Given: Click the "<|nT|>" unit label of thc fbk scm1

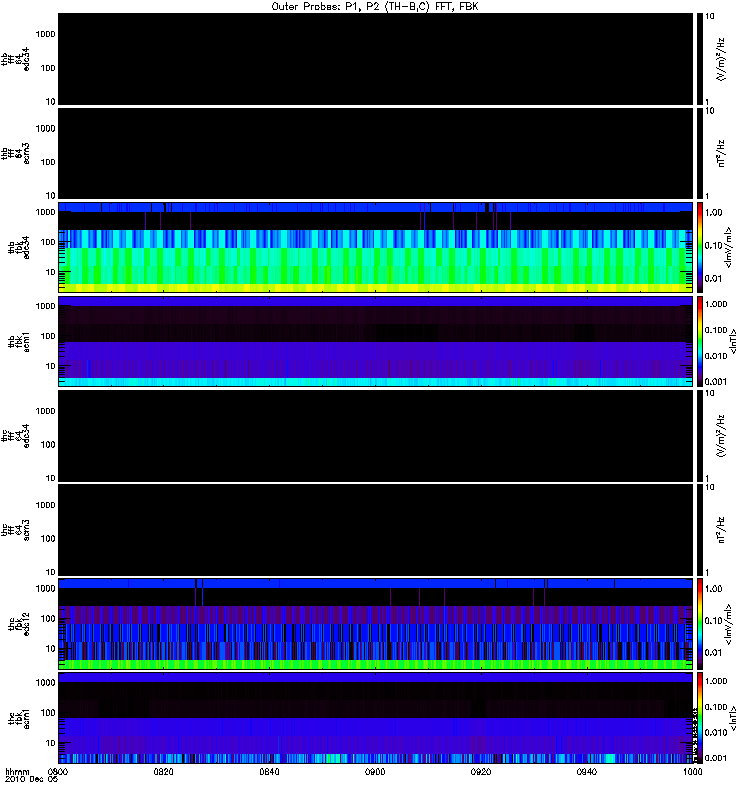Looking at the screenshot, I should click(733, 719).
